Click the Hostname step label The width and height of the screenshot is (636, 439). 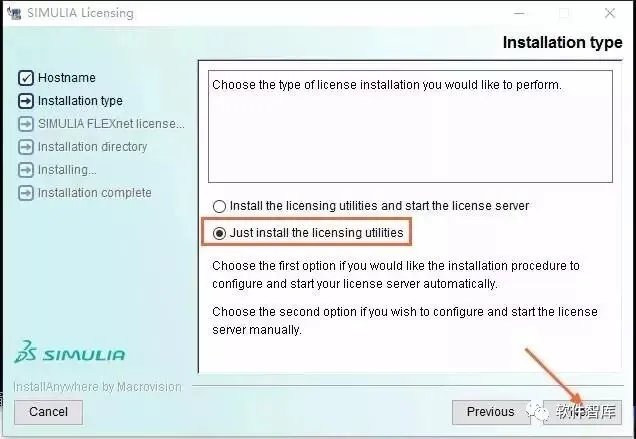(67, 78)
